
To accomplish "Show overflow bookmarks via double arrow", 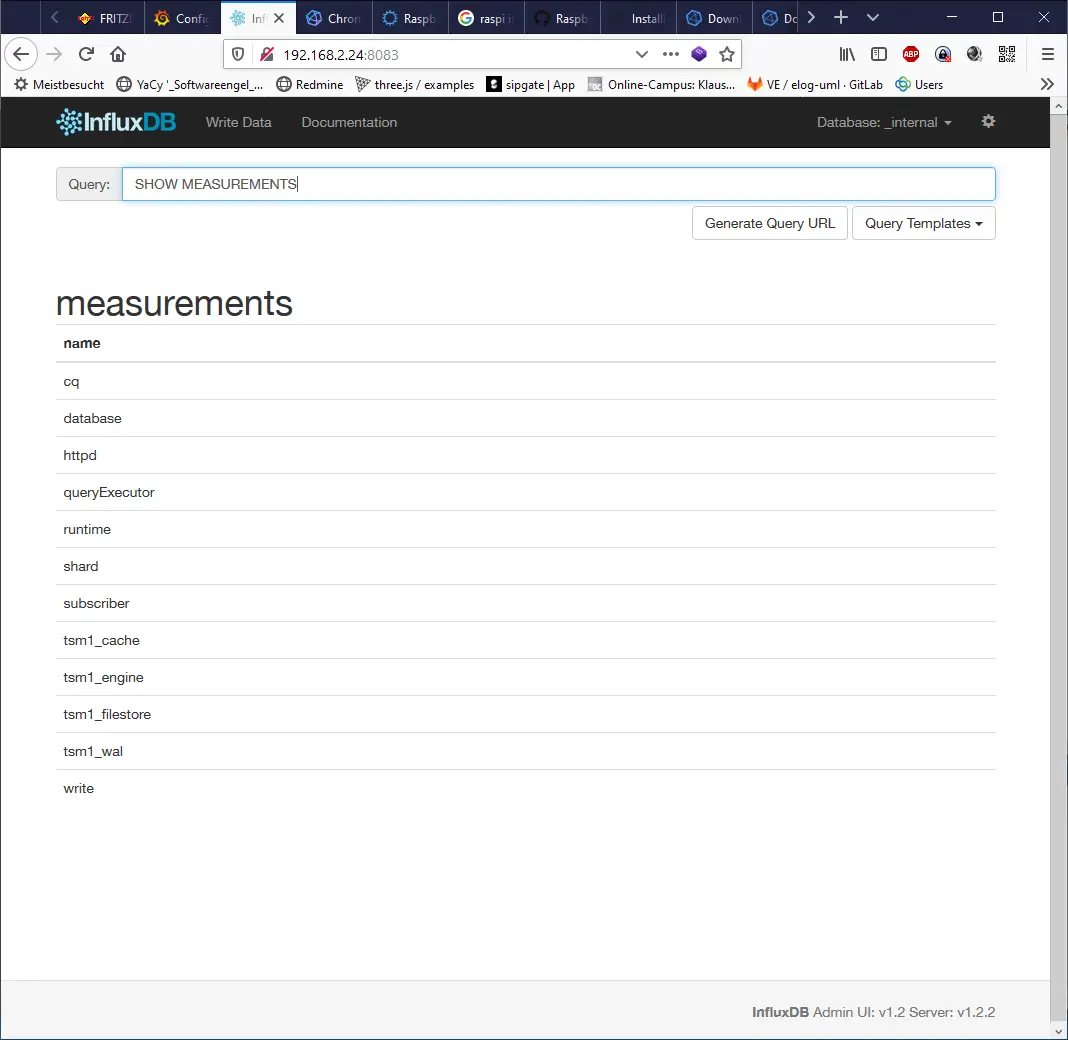I will tap(1046, 84).
